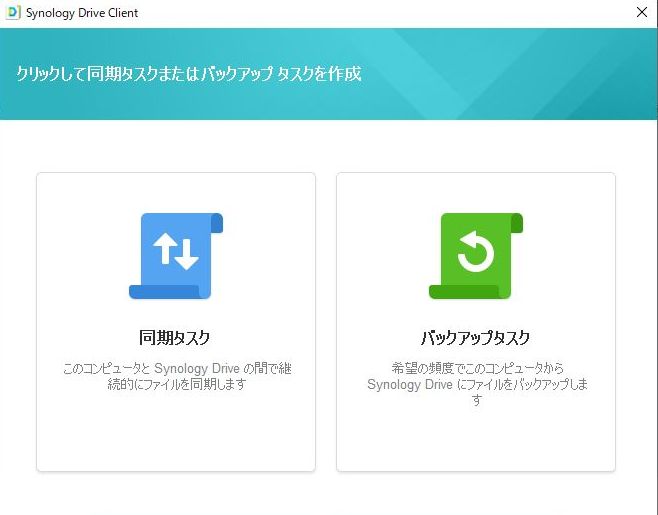This screenshot has height=515, width=658.
Task: Click the Synology Drive Client window title
Action: pyautogui.click(x=82, y=13)
